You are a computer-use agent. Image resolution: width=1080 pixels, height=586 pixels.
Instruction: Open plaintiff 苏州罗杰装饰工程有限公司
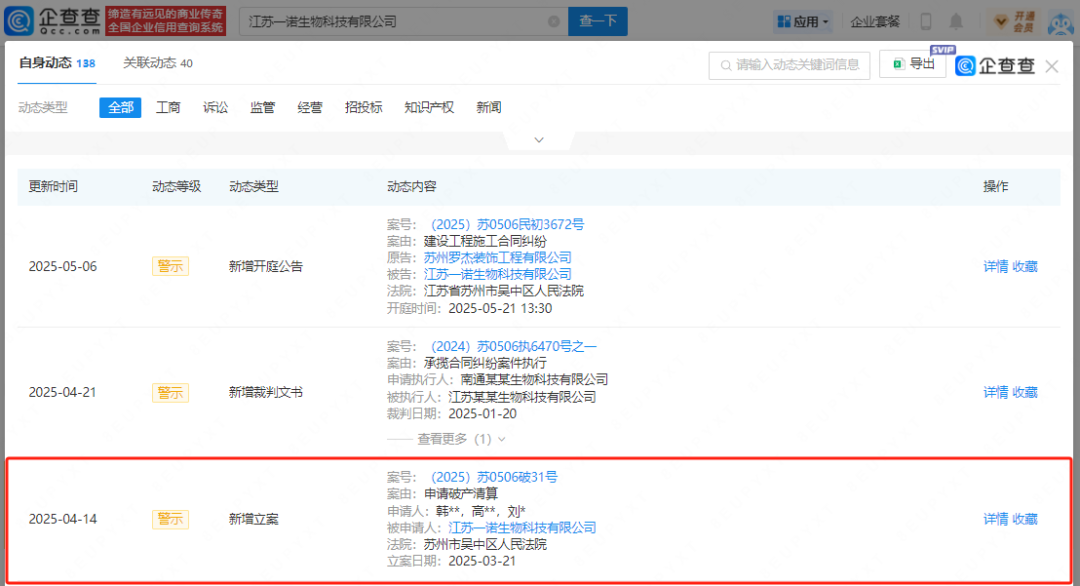point(497,258)
